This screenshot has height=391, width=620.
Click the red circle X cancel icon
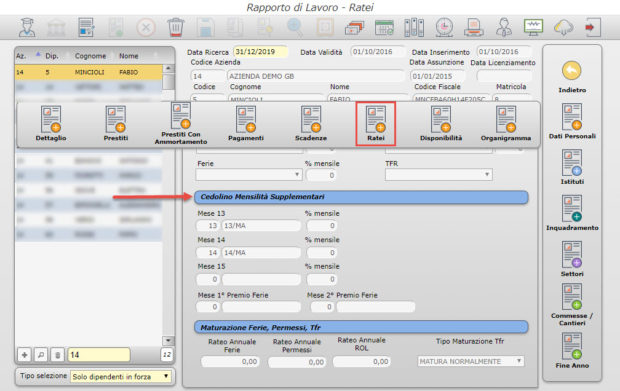pos(146,28)
